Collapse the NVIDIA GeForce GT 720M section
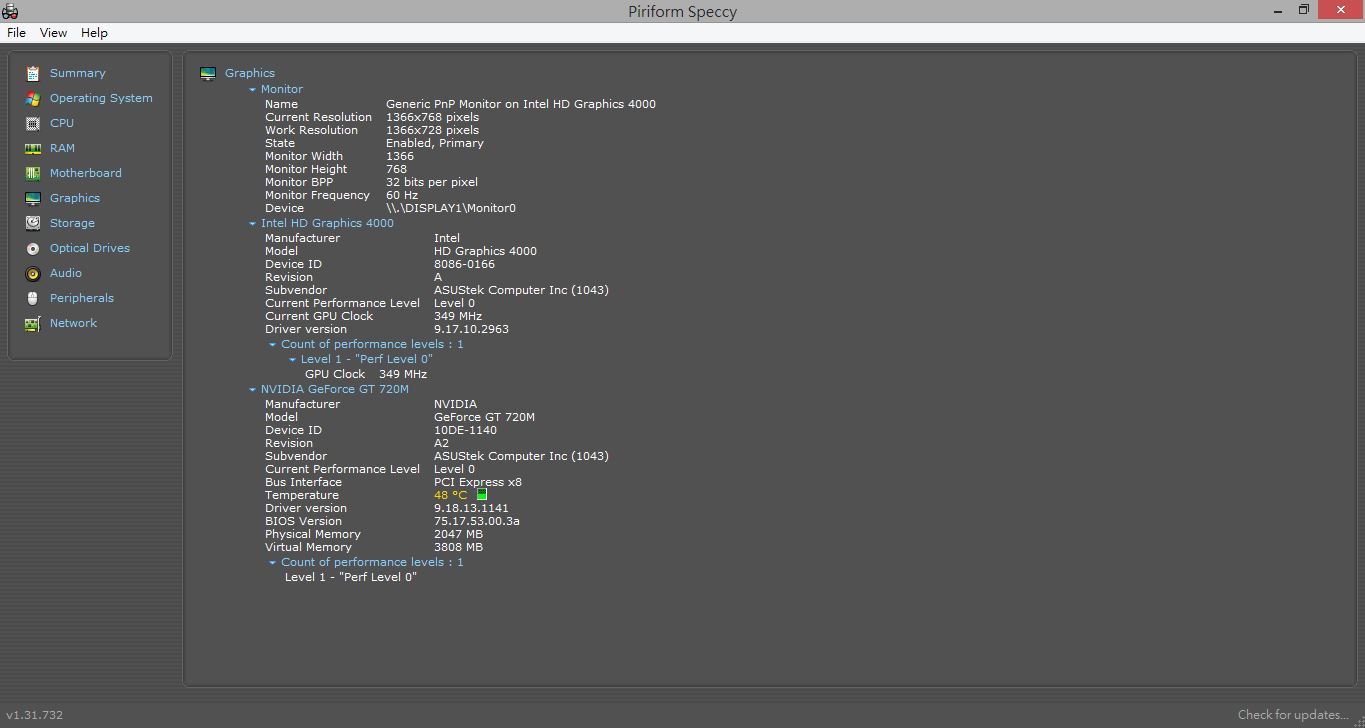 (253, 390)
